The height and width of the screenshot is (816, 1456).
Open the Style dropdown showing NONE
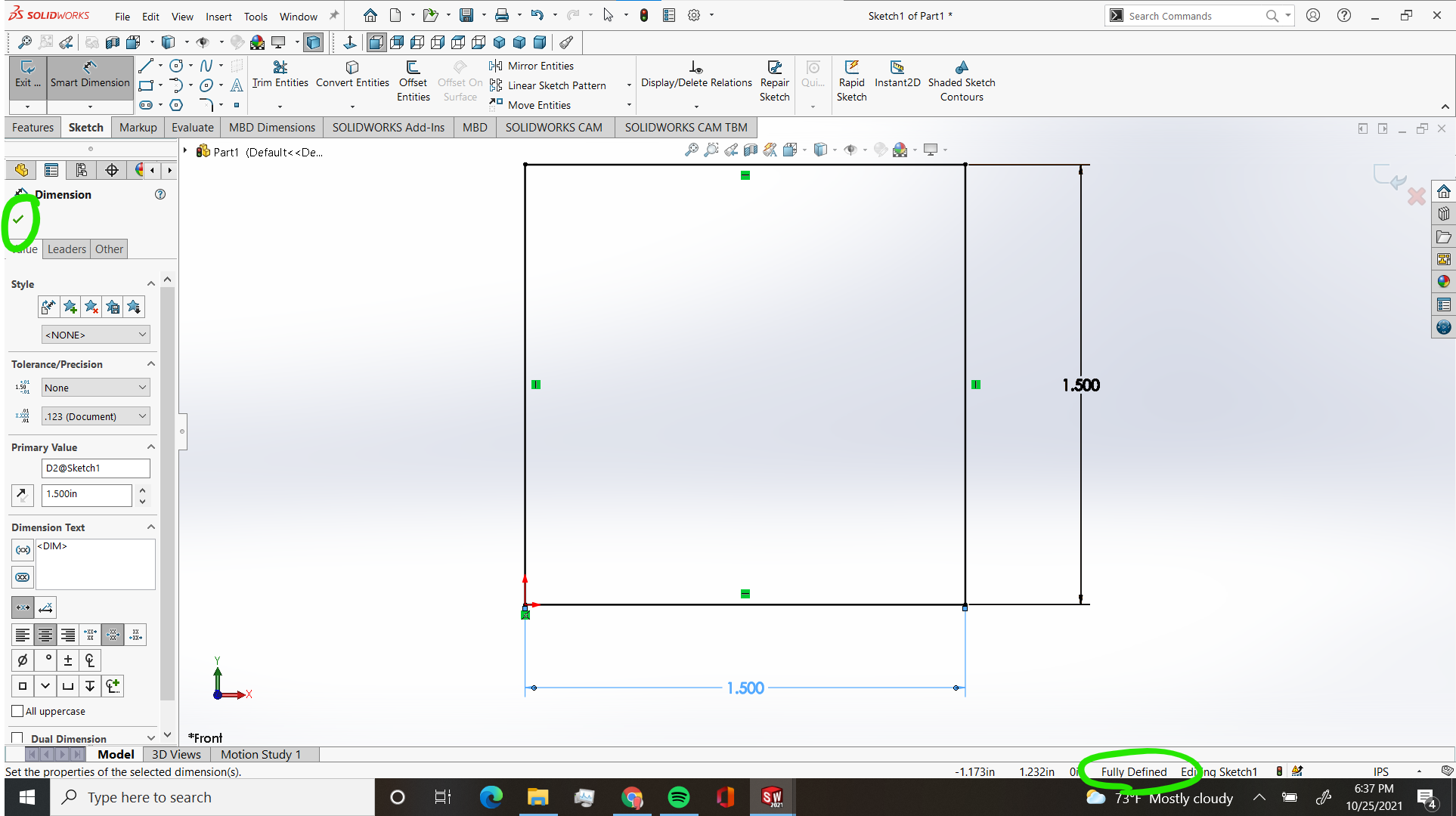click(x=95, y=334)
